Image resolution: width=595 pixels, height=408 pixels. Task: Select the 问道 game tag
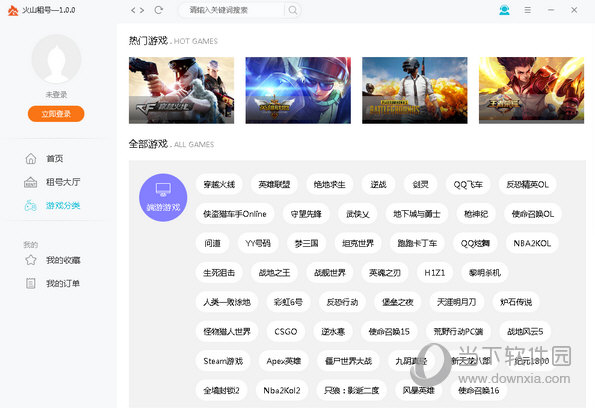212,243
